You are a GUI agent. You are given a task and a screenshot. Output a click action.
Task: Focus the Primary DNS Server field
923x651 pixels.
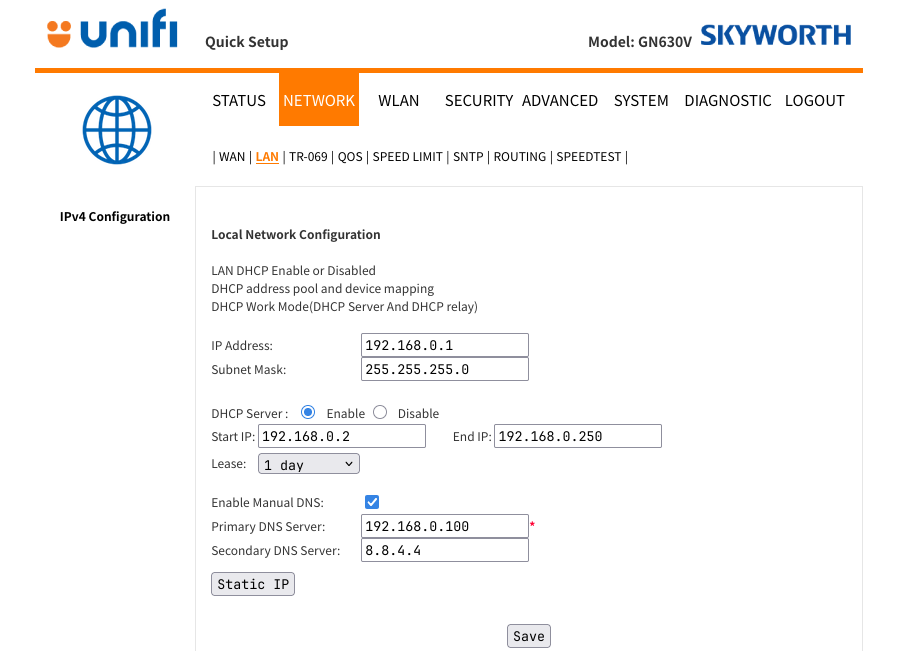[444, 526]
